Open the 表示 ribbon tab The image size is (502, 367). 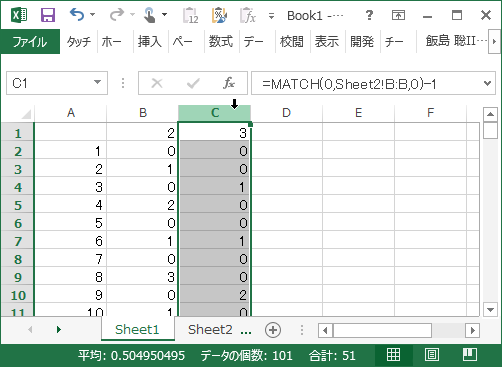[327, 42]
